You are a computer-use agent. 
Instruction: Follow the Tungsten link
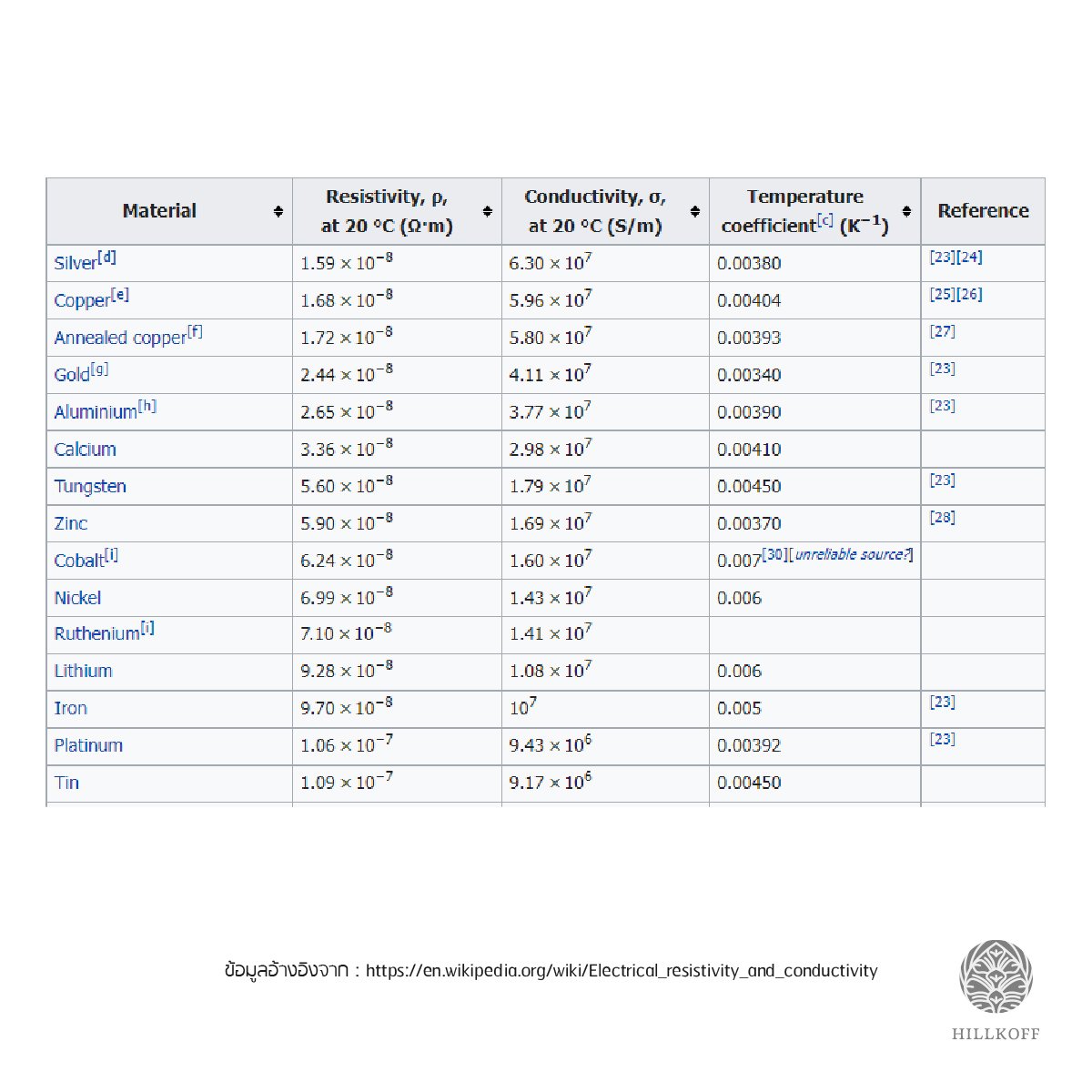pyautogui.click(x=89, y=486)
